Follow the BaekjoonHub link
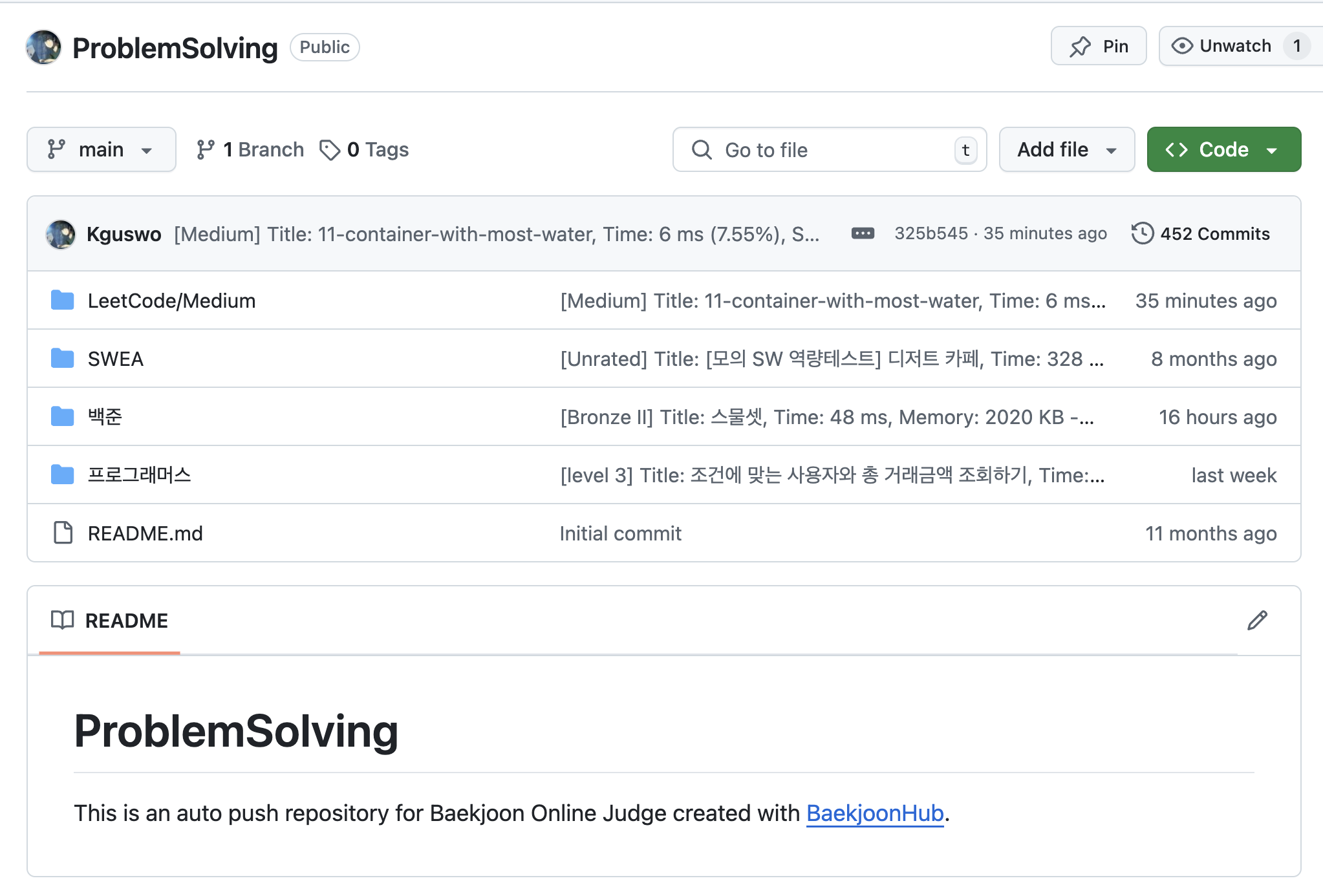 (875, 813)
